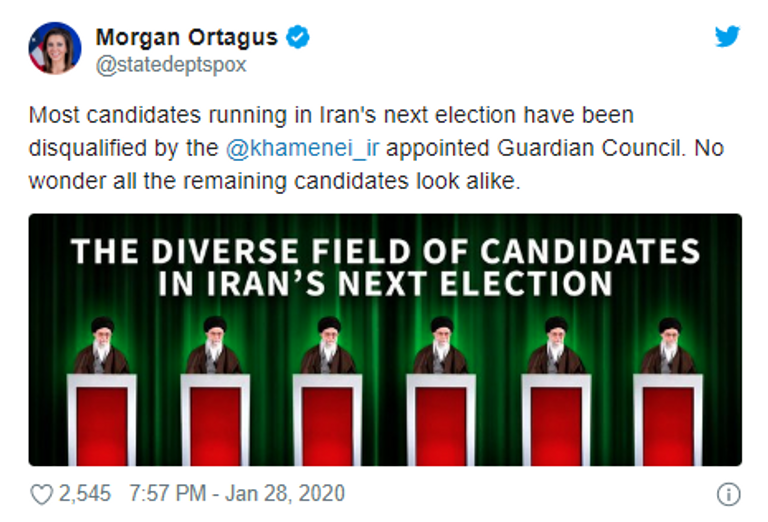Open the @statedeptspox handle link
Image resolution: width=768 pixels, height=522 pixels.
pos(171,65)
